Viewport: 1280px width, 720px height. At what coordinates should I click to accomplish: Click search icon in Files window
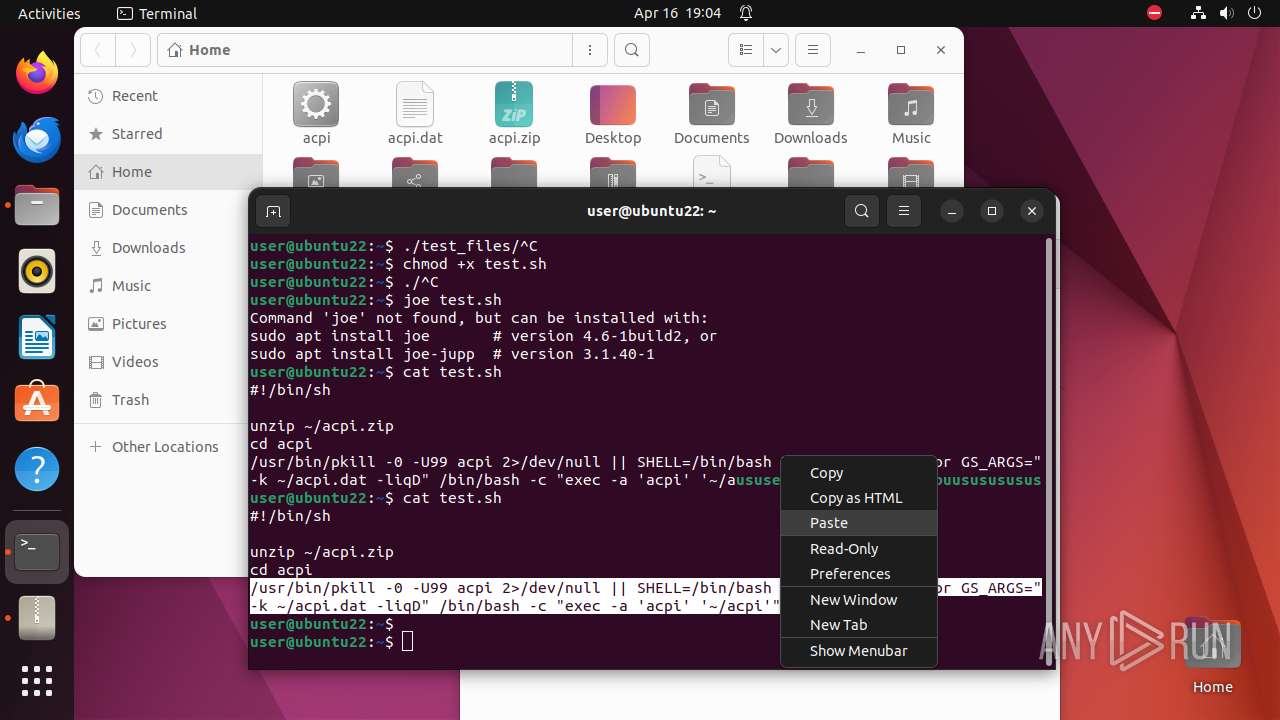[632, 50]
